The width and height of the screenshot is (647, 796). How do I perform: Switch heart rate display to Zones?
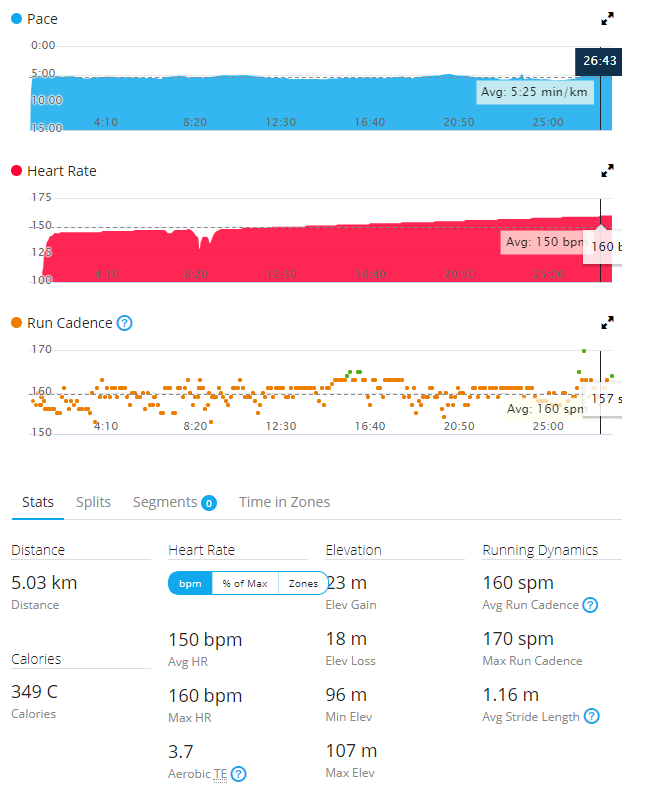click(303, 584)
